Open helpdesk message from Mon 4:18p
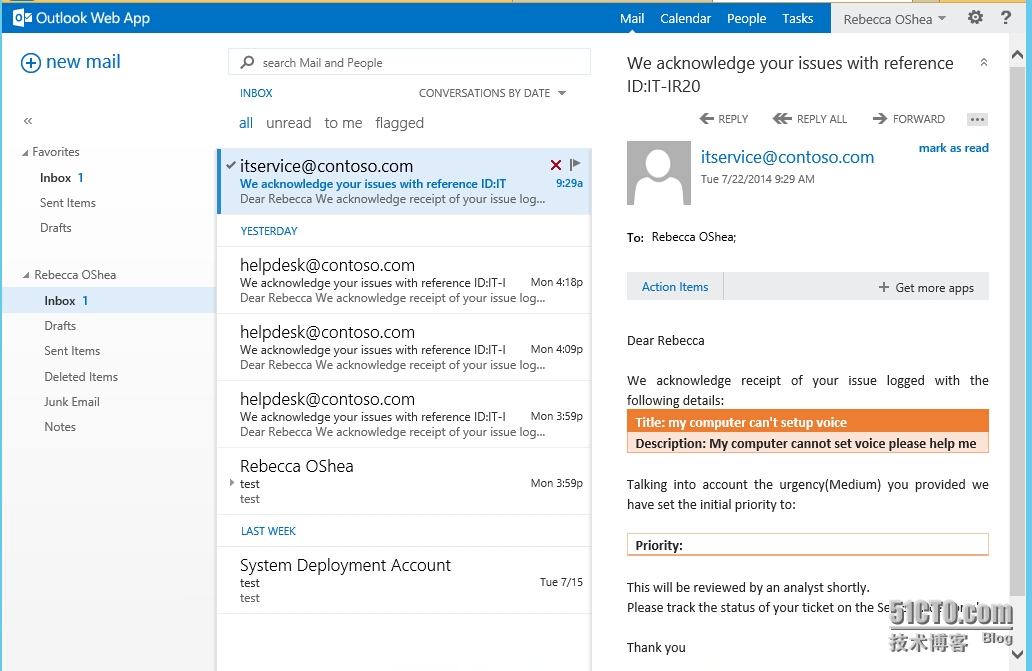The width and height of the screenshot is (1032, 671). click(403, 281)
